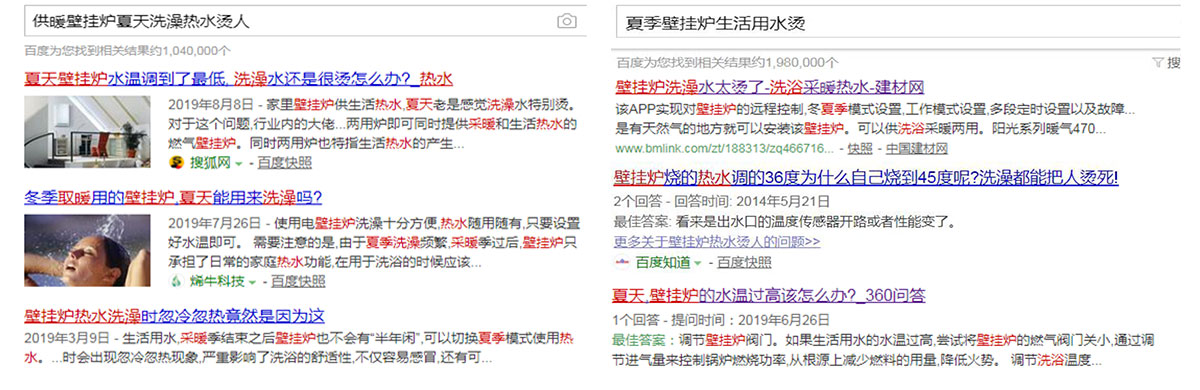Viewport: 1200px width, 390px height.
Task: Click the boiler room thumbnail image
Action: pos(87,133)
